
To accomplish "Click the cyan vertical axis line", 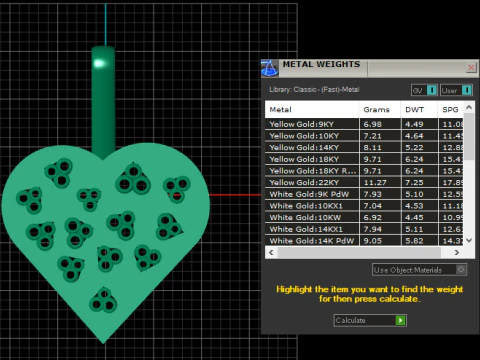I will coord(106,24).
